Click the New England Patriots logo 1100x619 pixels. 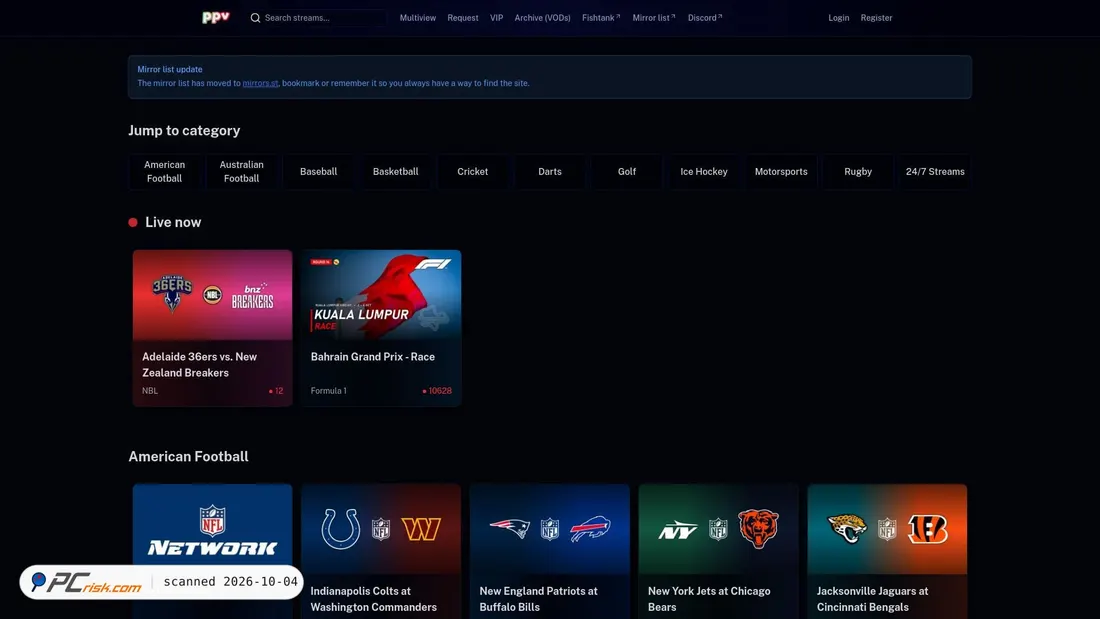(x=509, y=528)
